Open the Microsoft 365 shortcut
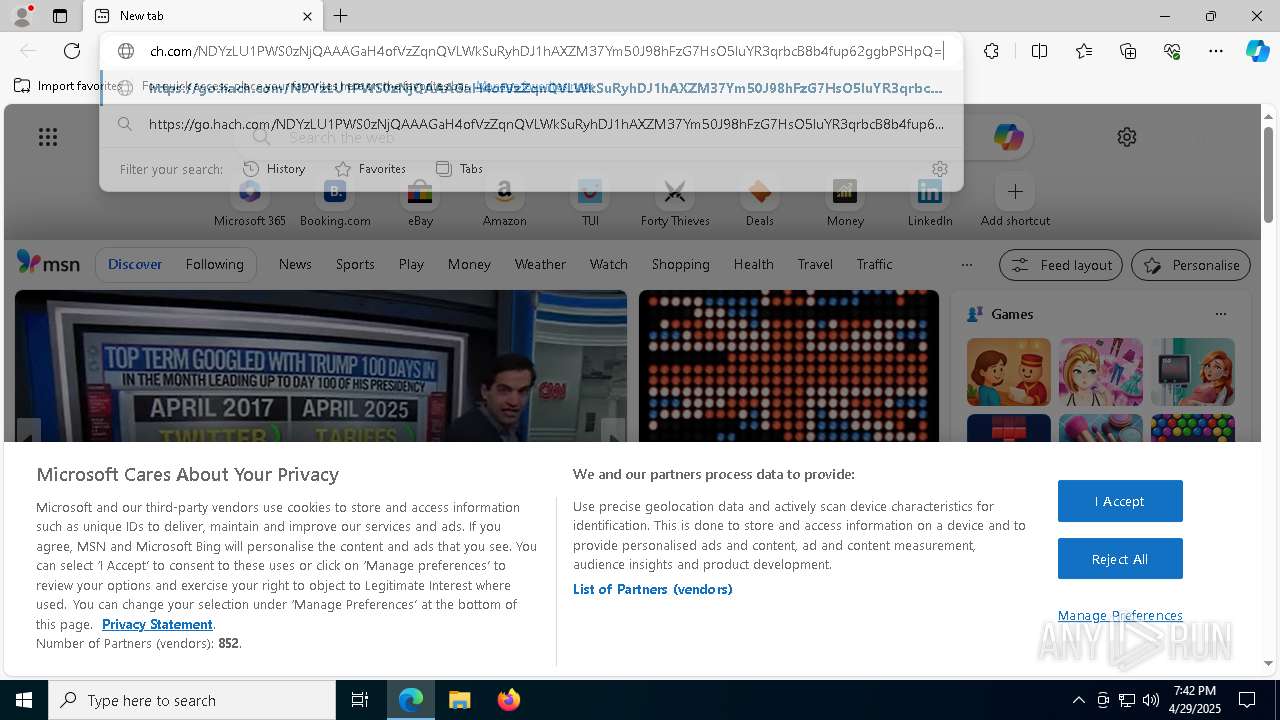 (x=250, y=203)
